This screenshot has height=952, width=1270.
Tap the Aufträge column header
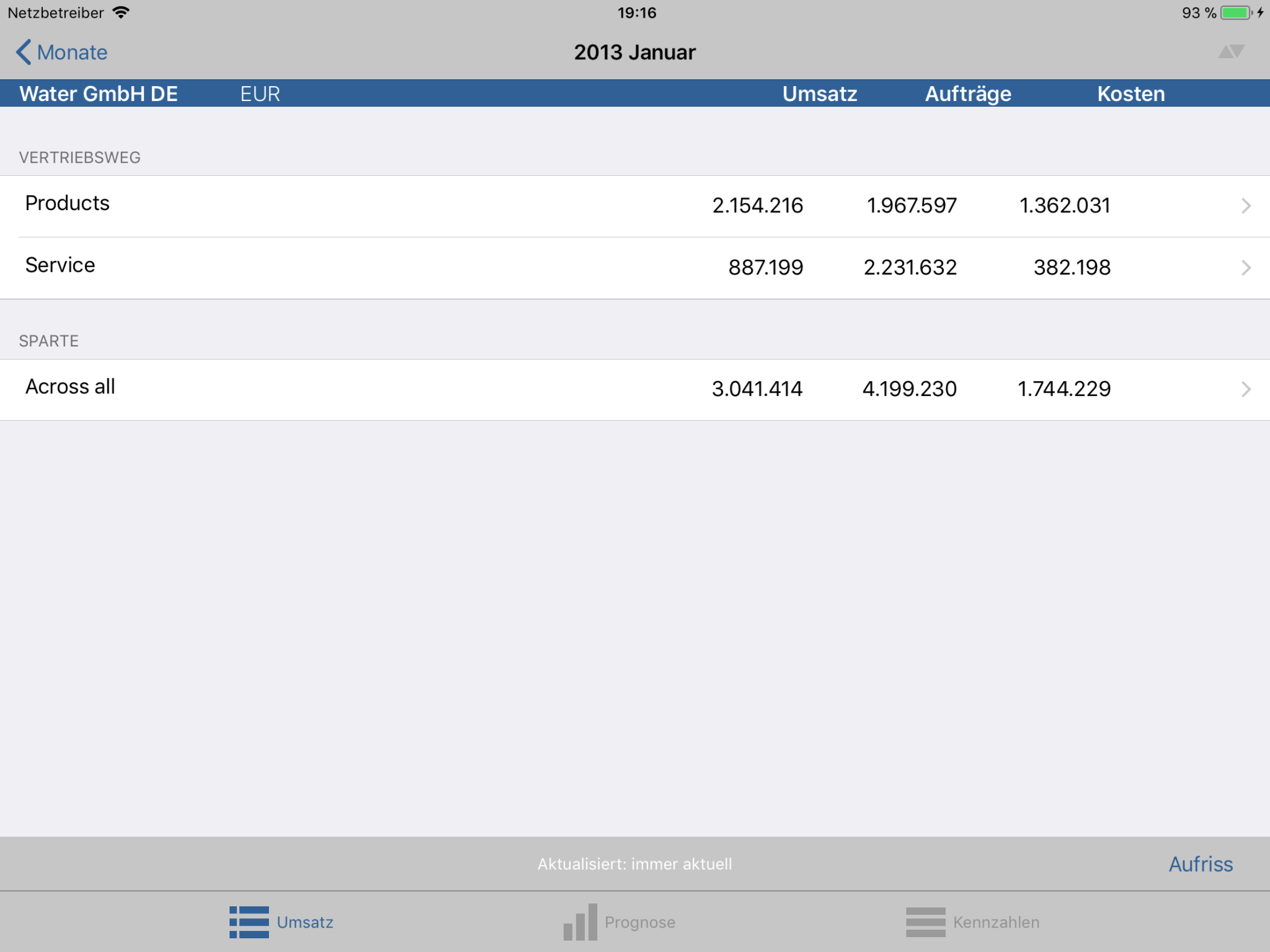pos(968,94)
